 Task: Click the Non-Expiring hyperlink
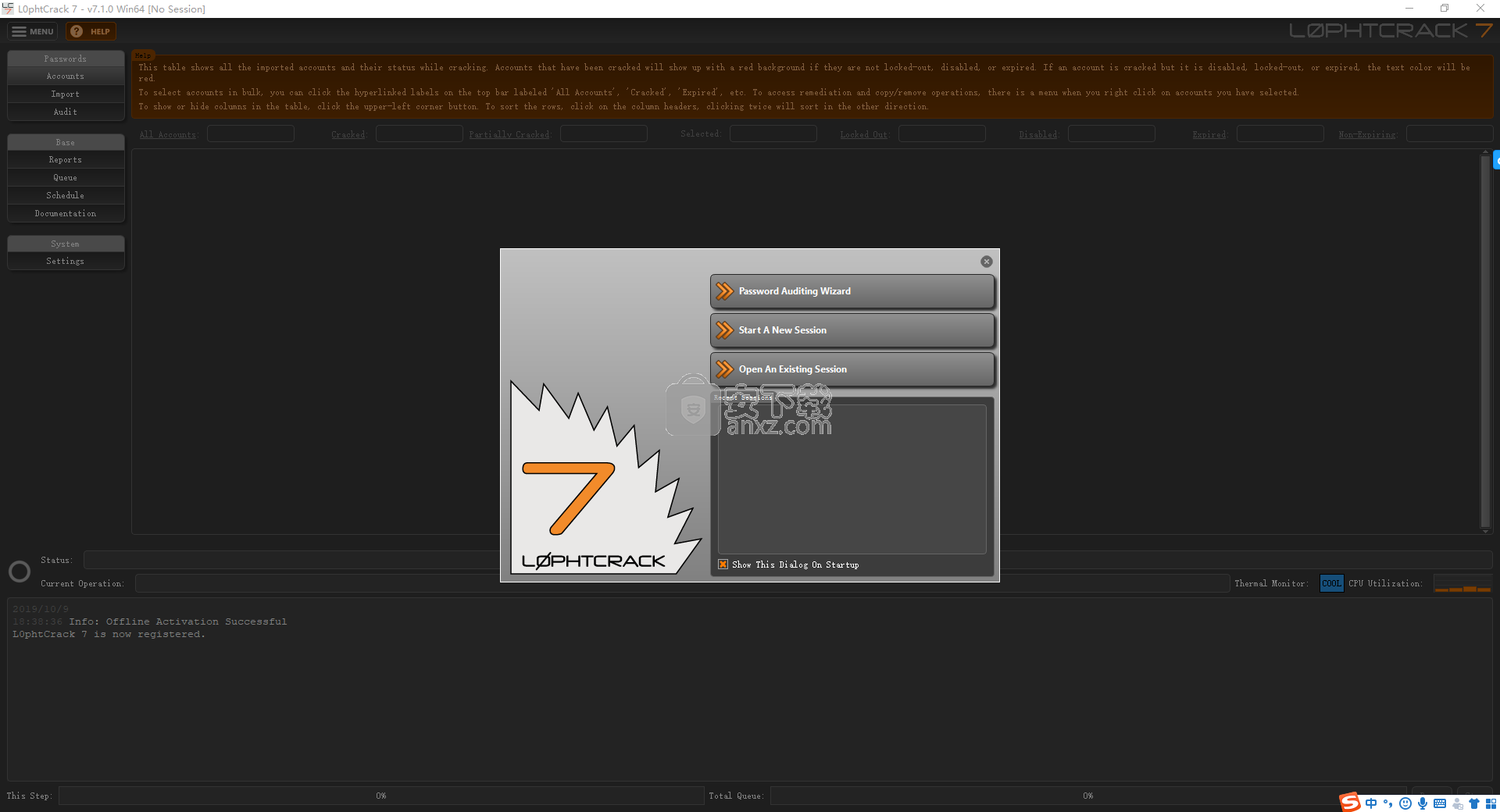[1367, 135]
